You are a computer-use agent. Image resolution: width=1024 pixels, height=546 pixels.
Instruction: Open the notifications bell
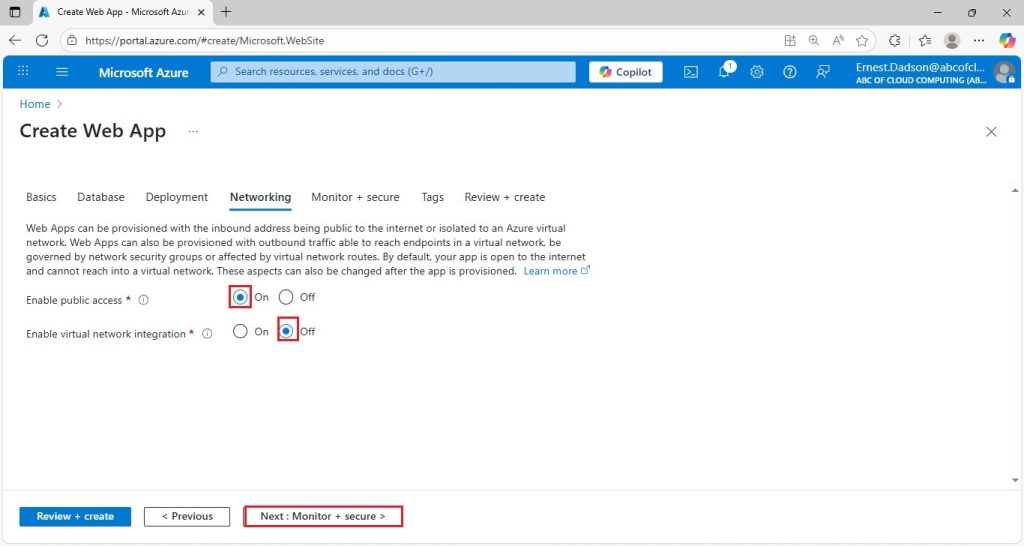(725, 71)
